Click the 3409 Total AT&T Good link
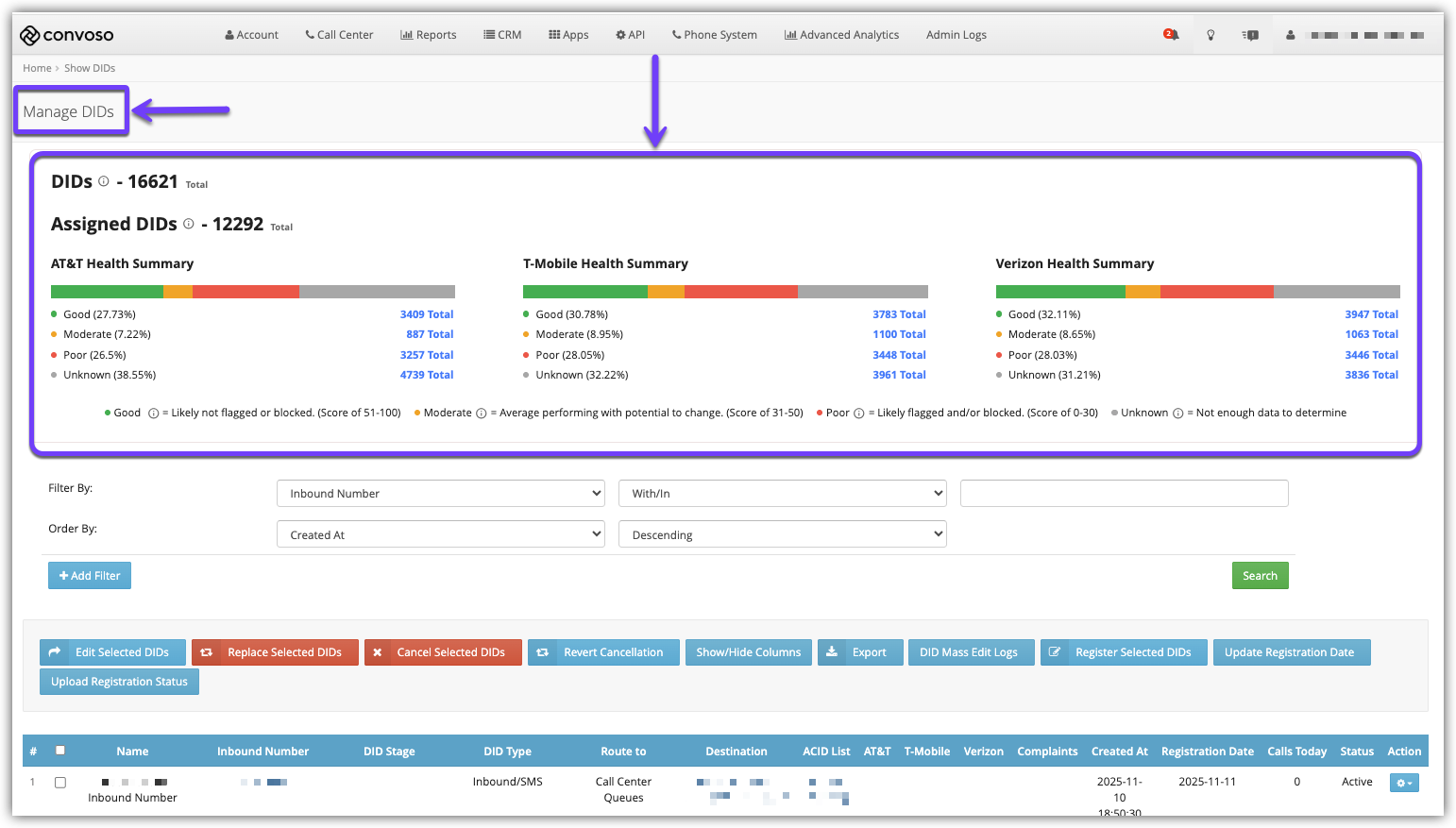 [x=426, y=314]
